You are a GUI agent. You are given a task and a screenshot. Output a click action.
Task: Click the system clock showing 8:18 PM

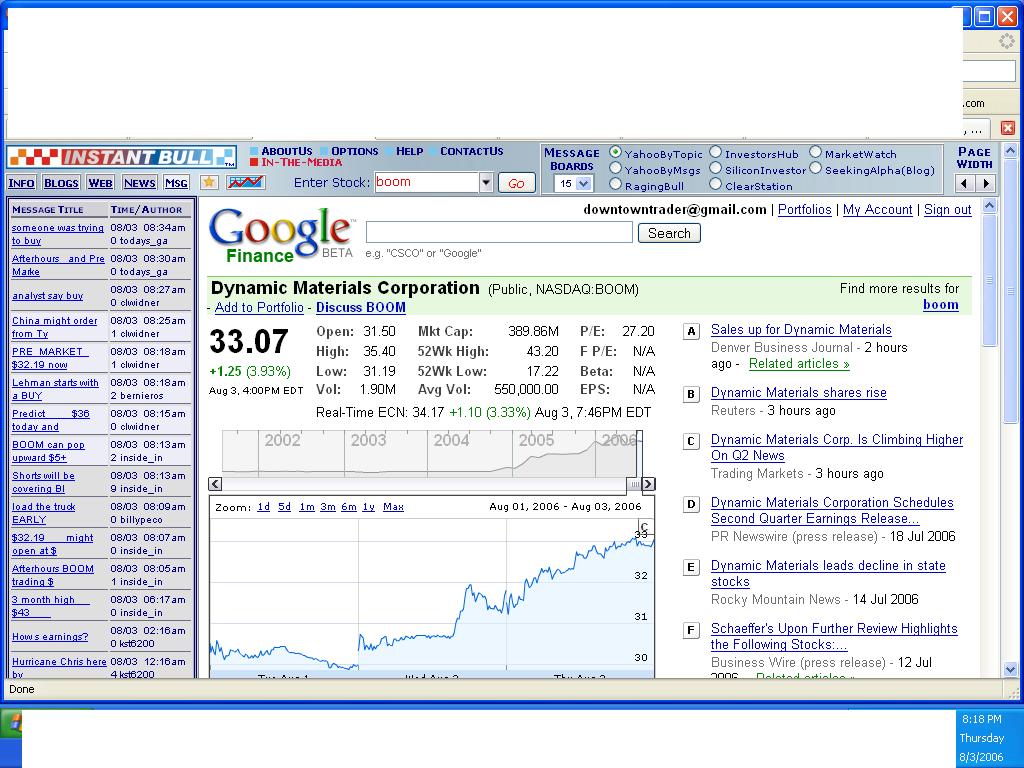982,719
